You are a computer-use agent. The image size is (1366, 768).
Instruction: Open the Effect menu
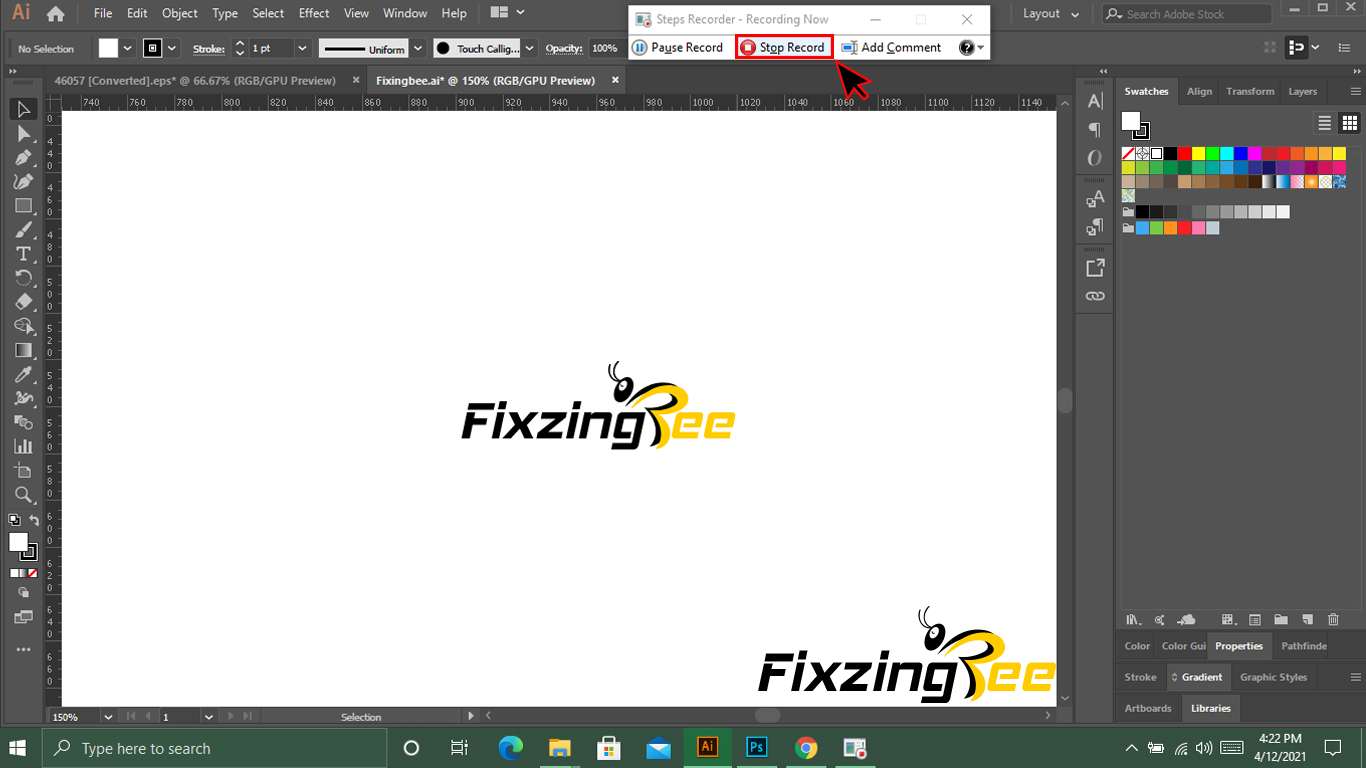click(x=313, y=13)
